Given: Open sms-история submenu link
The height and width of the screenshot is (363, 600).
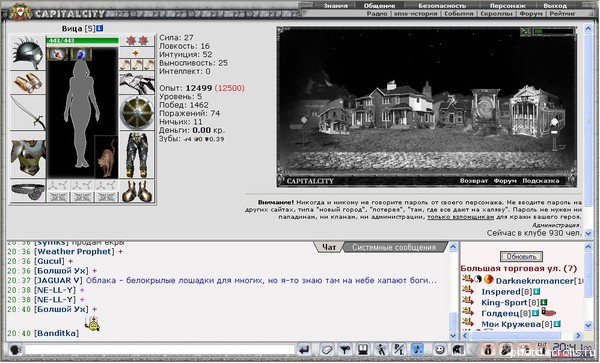Looking at the screenshot, I should tap(415, 13).
